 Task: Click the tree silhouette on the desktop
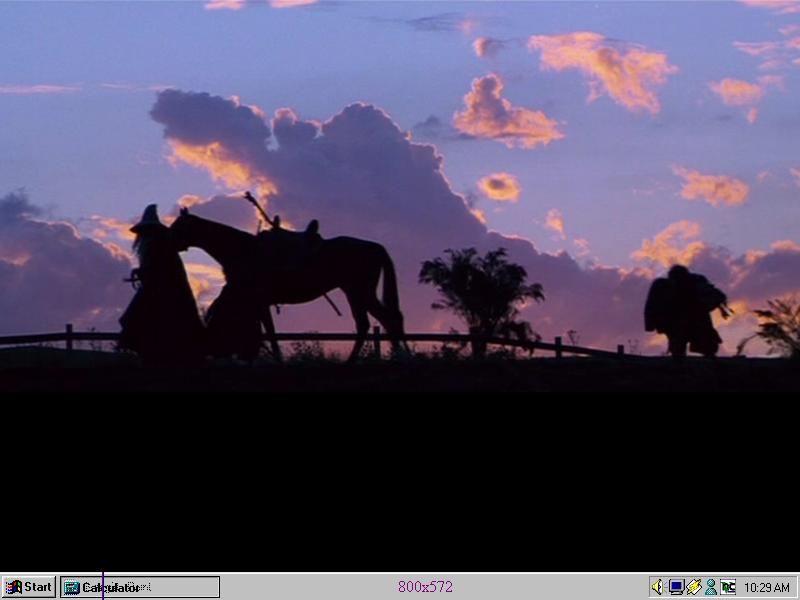482,290
